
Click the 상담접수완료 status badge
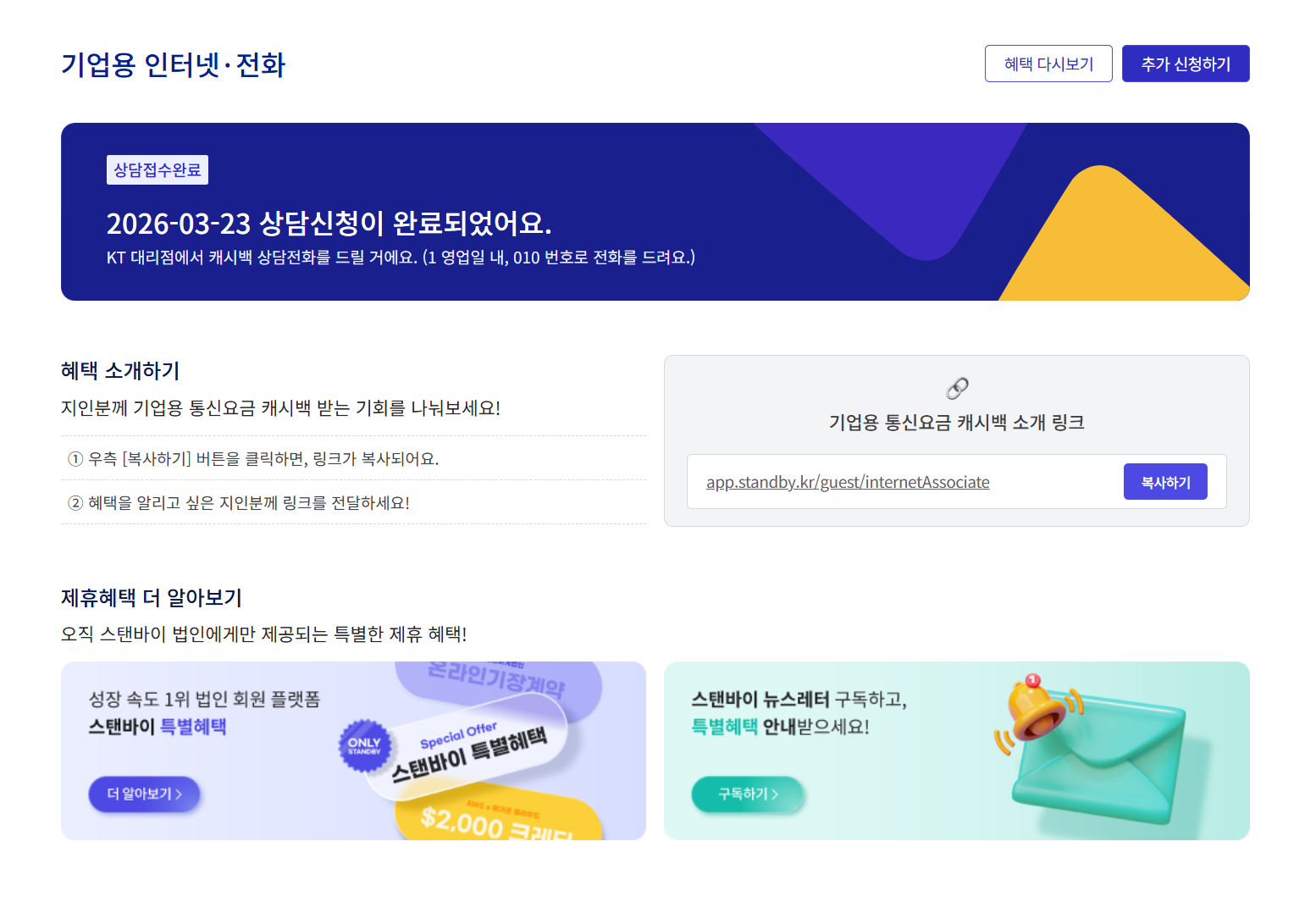tap(157, 169)
